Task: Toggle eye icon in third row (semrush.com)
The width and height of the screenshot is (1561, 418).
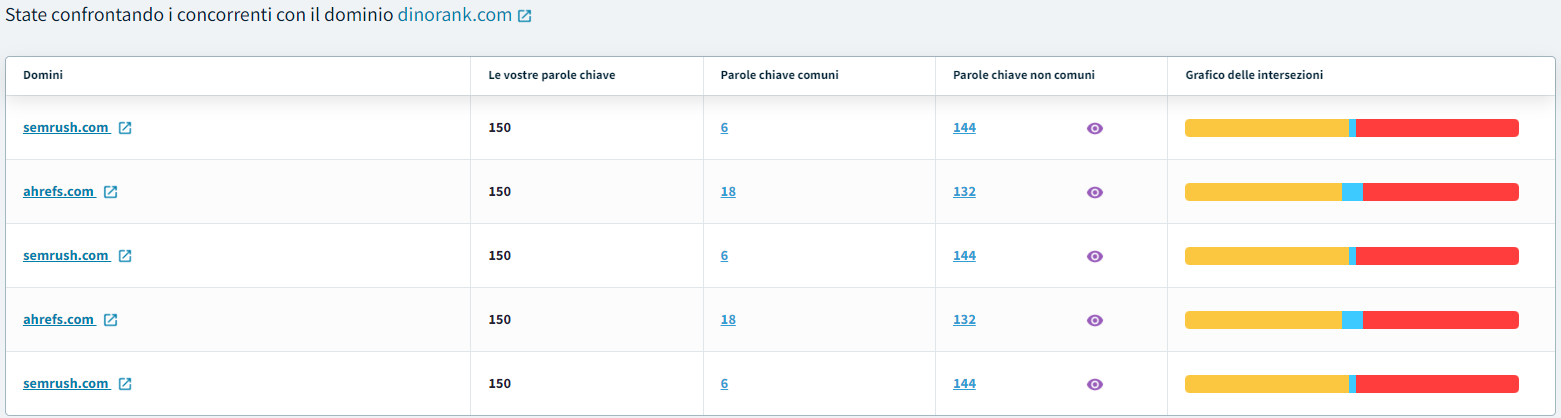Action: (x=1095, y=256)
